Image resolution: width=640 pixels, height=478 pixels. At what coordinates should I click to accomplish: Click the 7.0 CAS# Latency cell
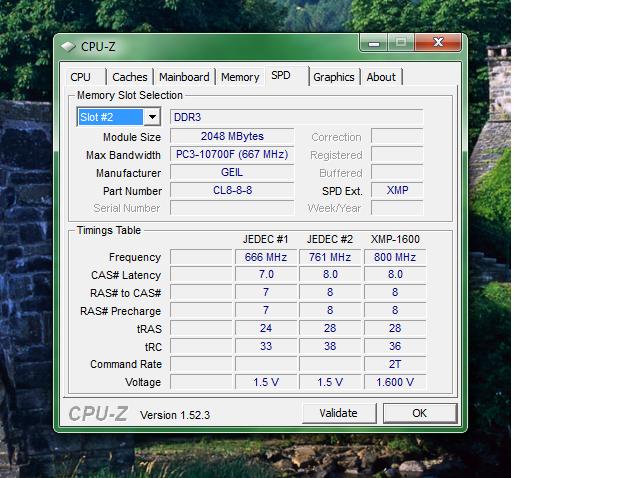[x=266, y=274]
